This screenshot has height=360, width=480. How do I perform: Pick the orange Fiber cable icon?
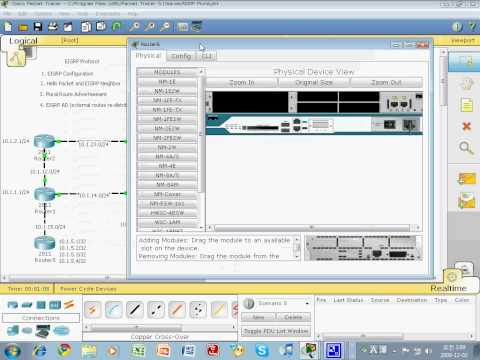177,310
